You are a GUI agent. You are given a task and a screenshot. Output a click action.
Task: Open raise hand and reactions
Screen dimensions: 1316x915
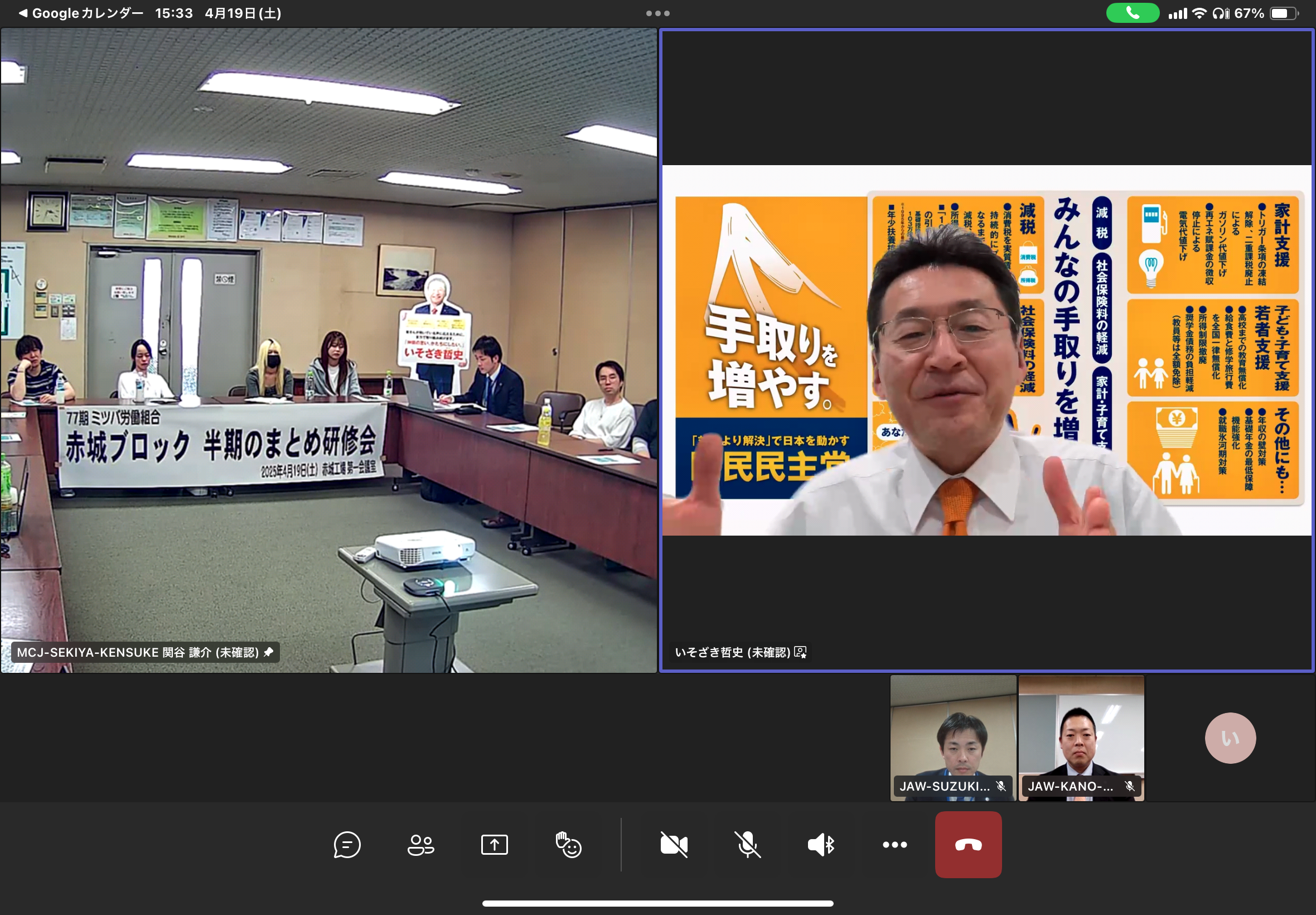pyautogui.click(x=568, y=845)
